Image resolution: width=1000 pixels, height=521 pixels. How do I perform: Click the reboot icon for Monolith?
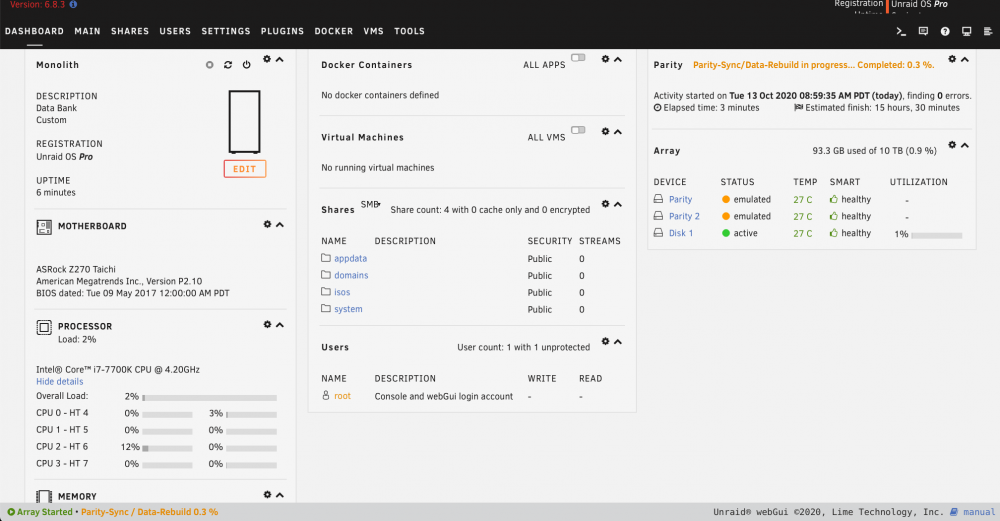(228, 65)
